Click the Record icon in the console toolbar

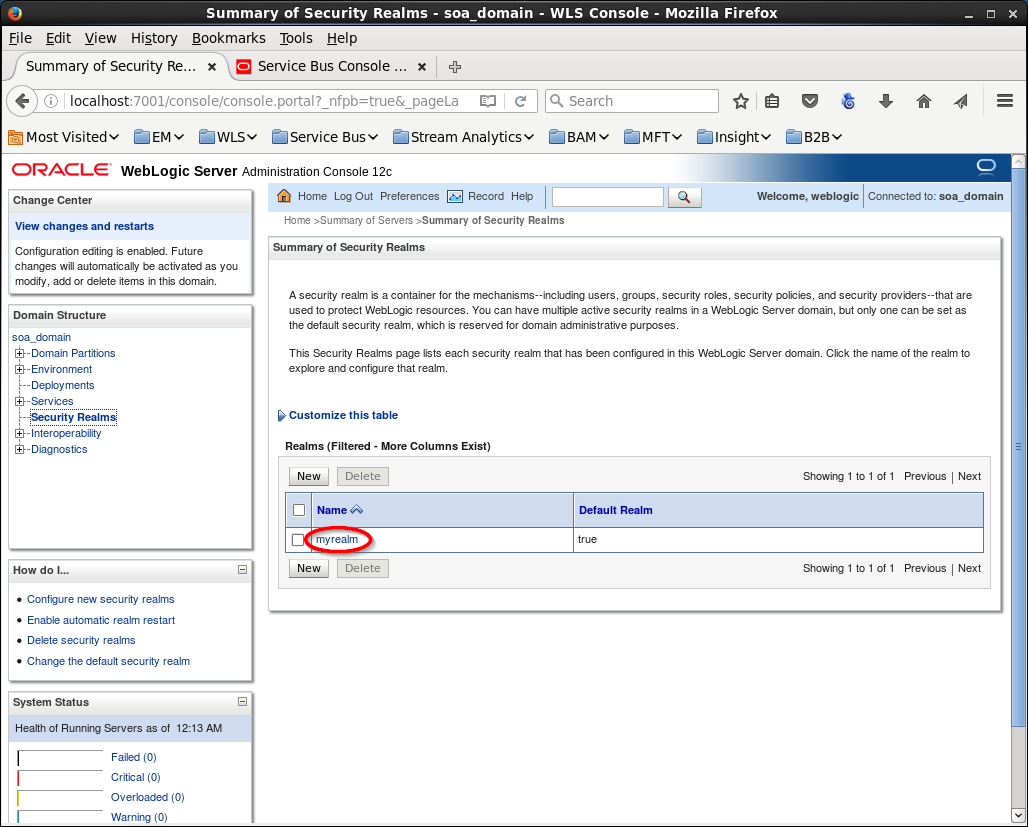[455, 196]
